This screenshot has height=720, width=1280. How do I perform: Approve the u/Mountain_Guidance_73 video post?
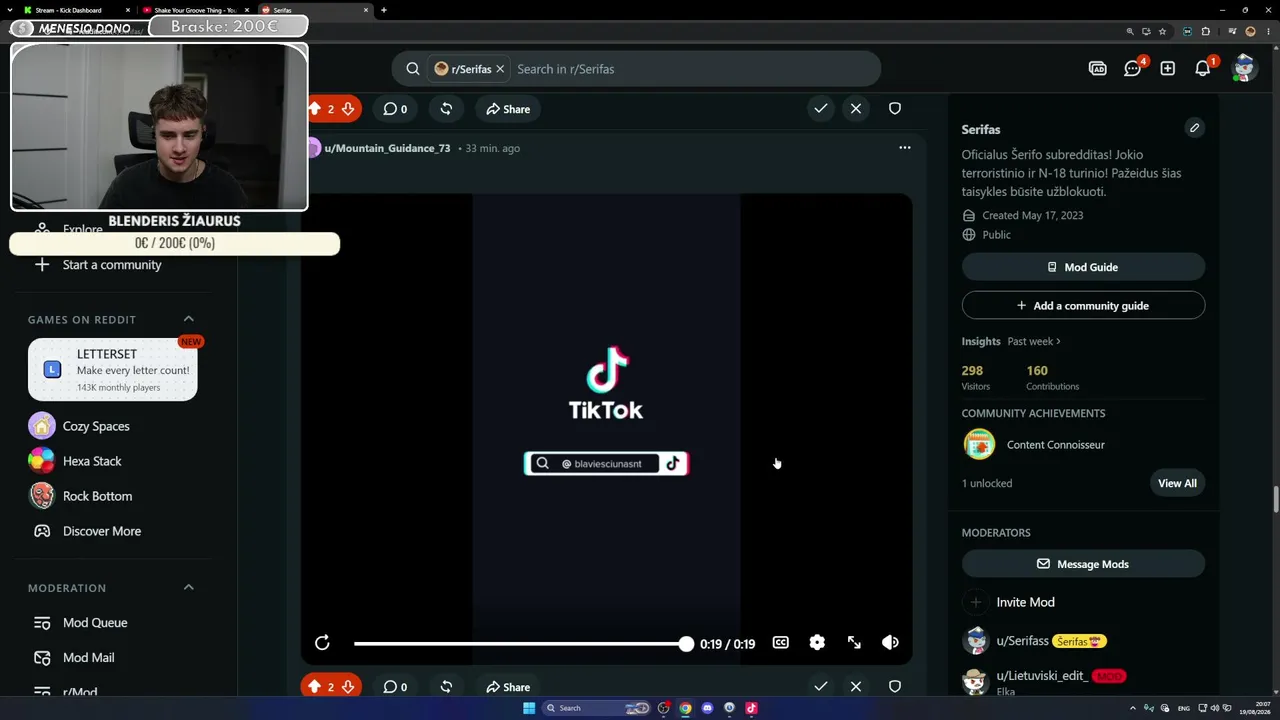pos(821,687)
